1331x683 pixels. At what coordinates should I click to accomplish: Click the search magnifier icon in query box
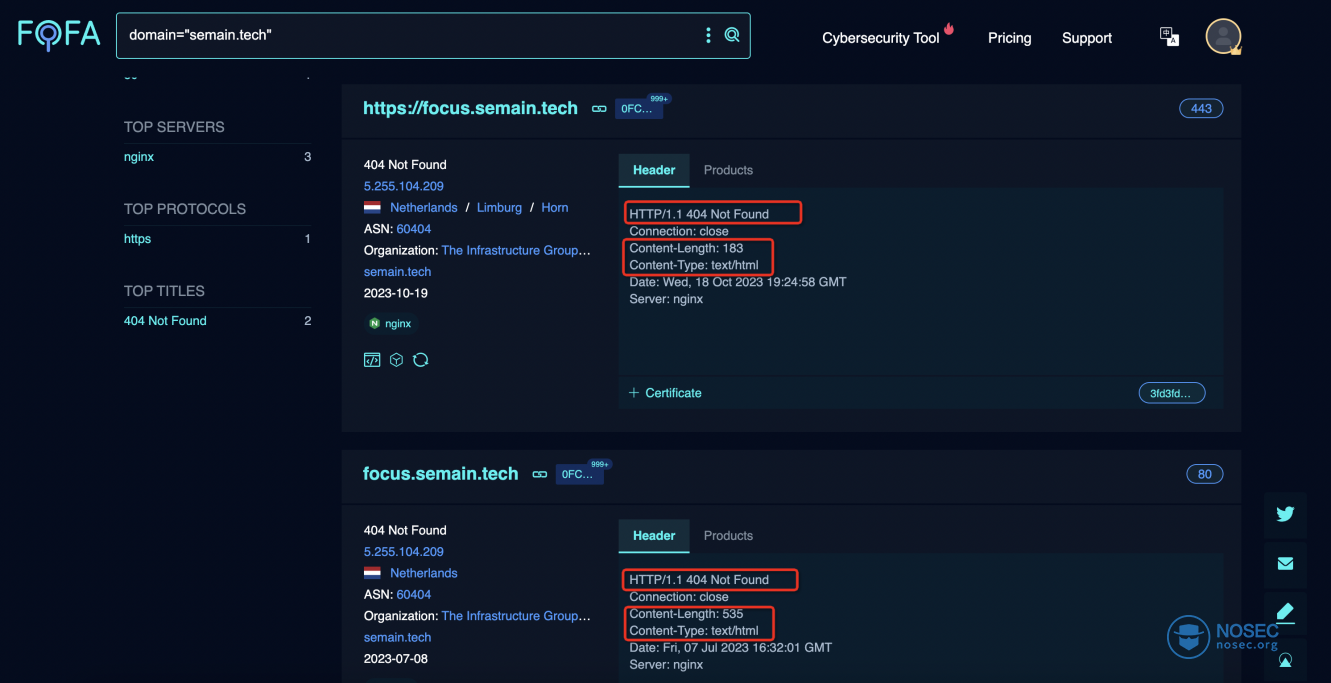732,35
